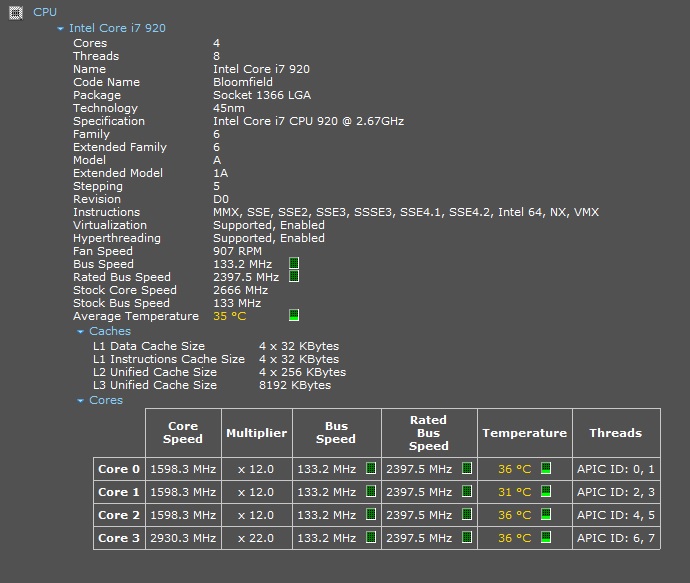
Task: Click Core 2 Bus Speed graph icon
Action: (371, 514)
